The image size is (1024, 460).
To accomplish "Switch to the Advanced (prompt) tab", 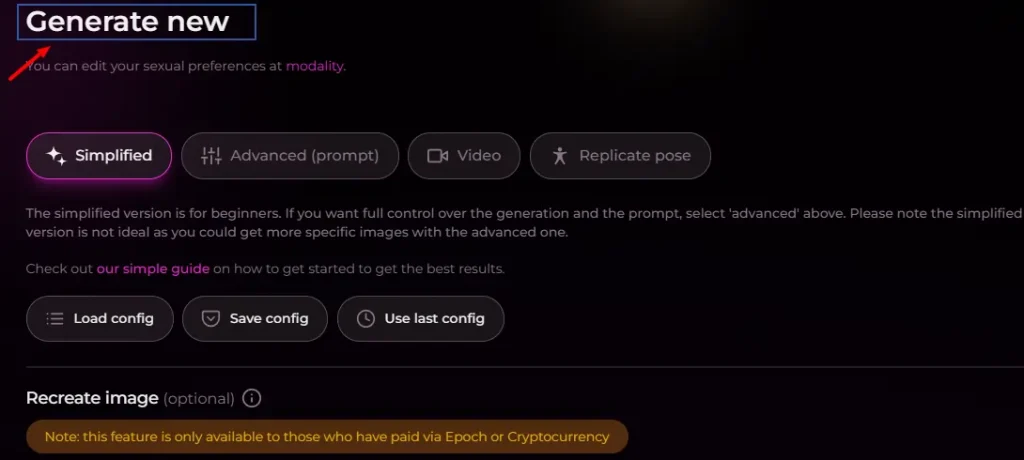I will coord(290,156).
